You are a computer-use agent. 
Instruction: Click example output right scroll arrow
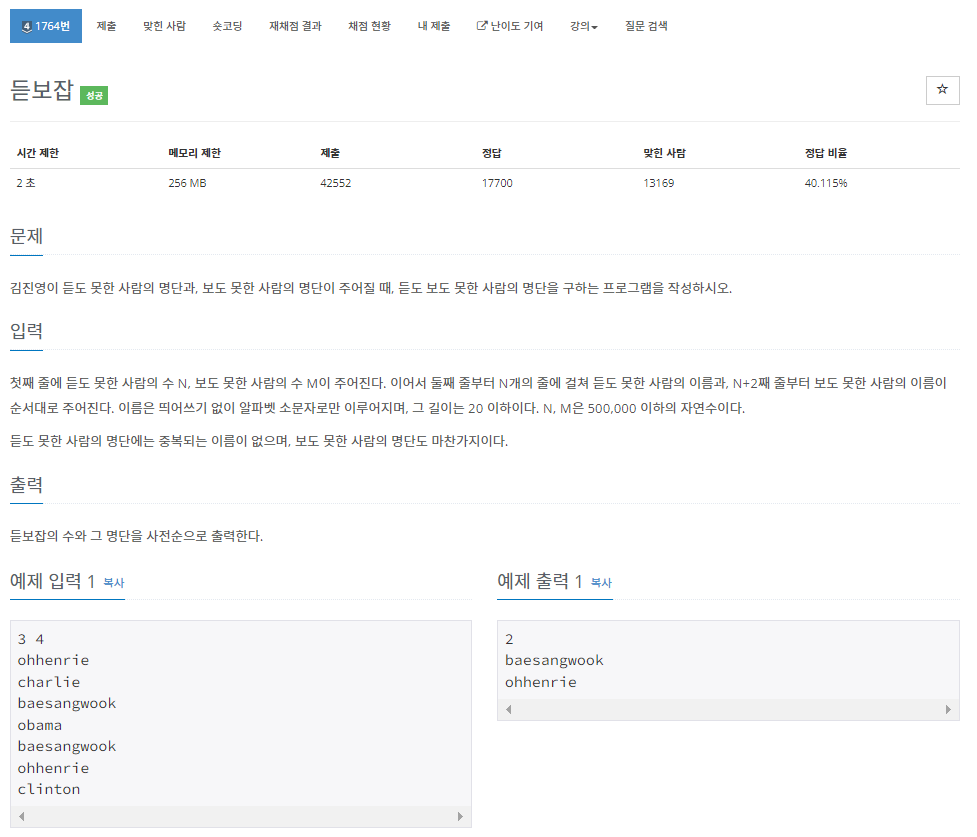click(x=948, y=709)
